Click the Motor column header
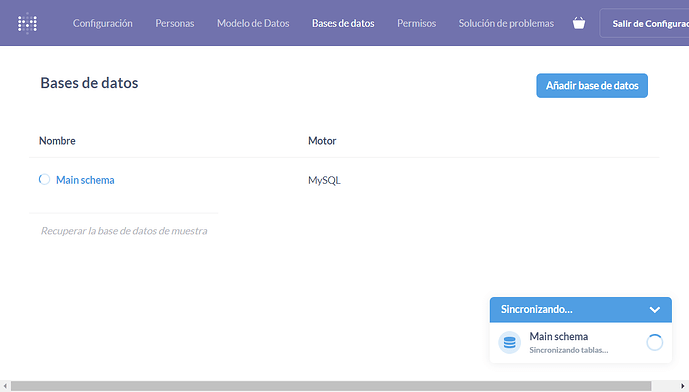689x392 pixels. coord(322,141)
